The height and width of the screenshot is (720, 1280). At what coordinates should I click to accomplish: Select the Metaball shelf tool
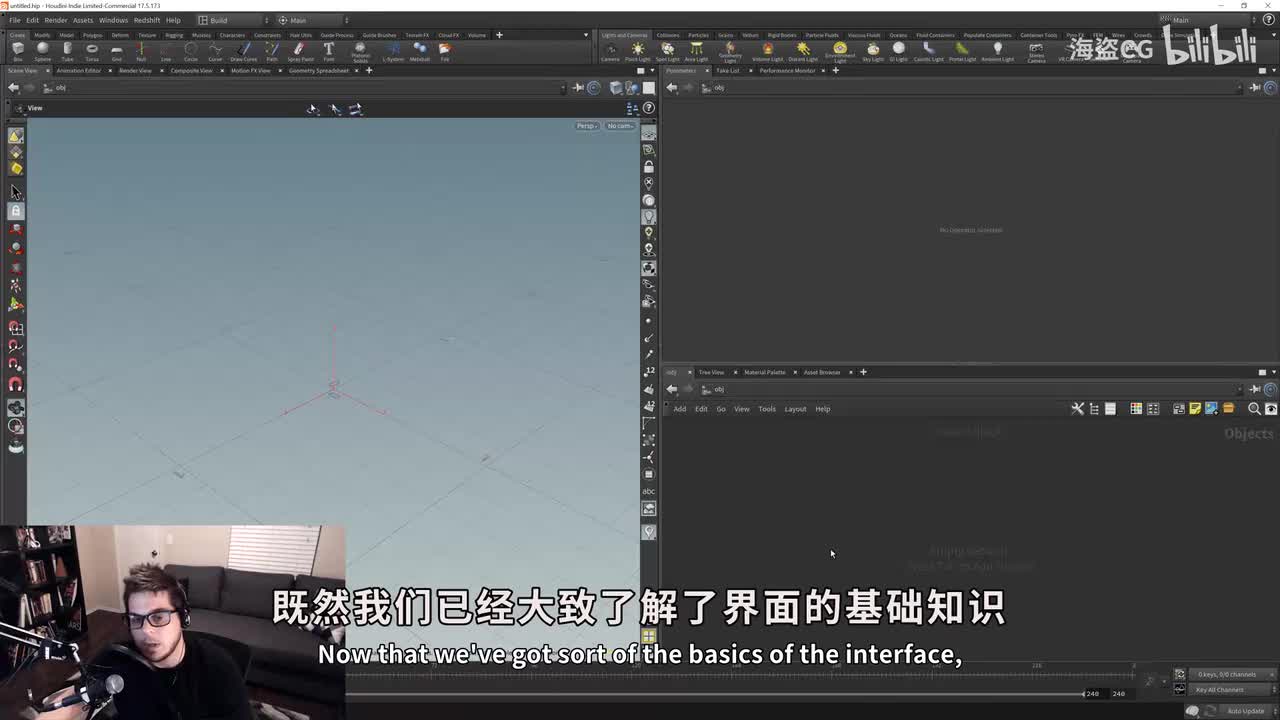pyautogui.click(x=420, y=51)
